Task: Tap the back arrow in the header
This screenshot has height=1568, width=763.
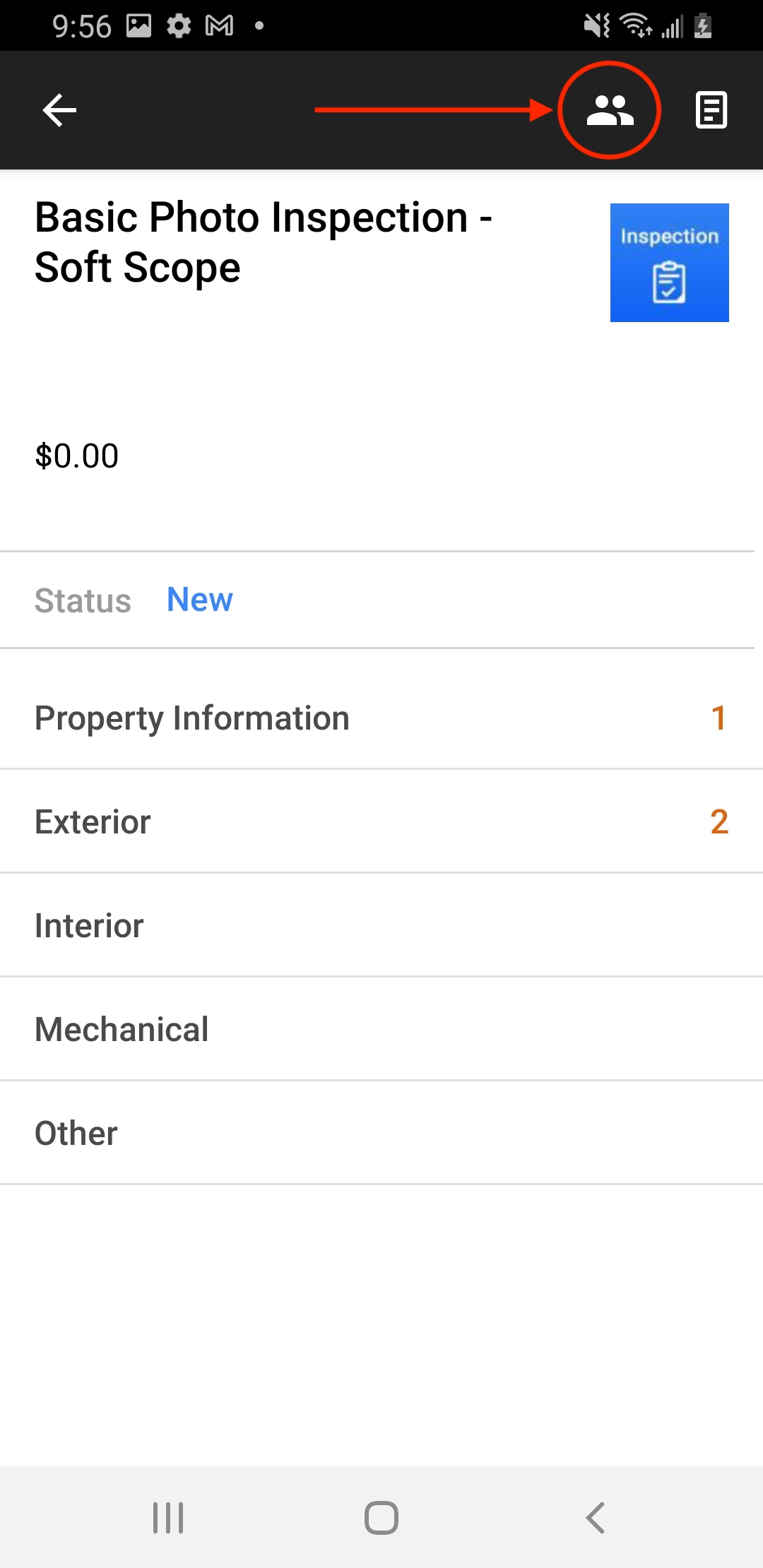Action: tap(59, 110)
